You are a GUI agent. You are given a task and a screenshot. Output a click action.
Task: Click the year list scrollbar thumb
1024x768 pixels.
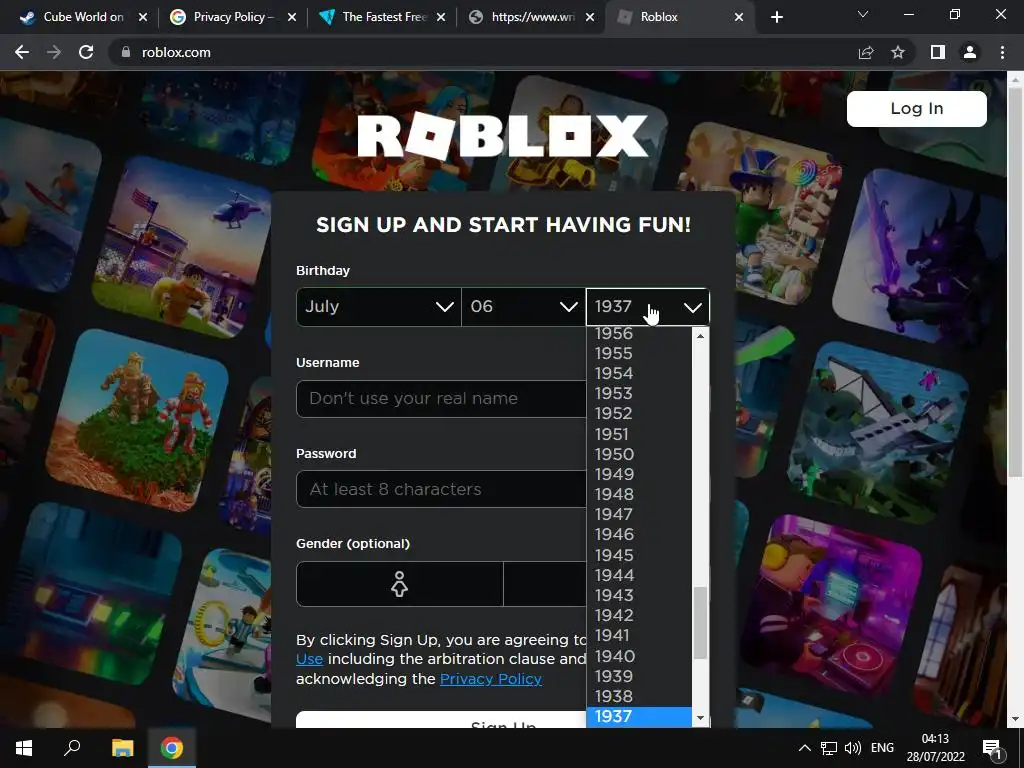[x=700, y=623]
